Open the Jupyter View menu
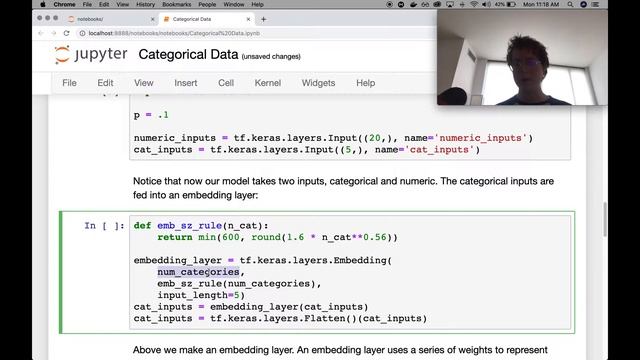The width and height of the screenshot is (640, 360). 144,83
